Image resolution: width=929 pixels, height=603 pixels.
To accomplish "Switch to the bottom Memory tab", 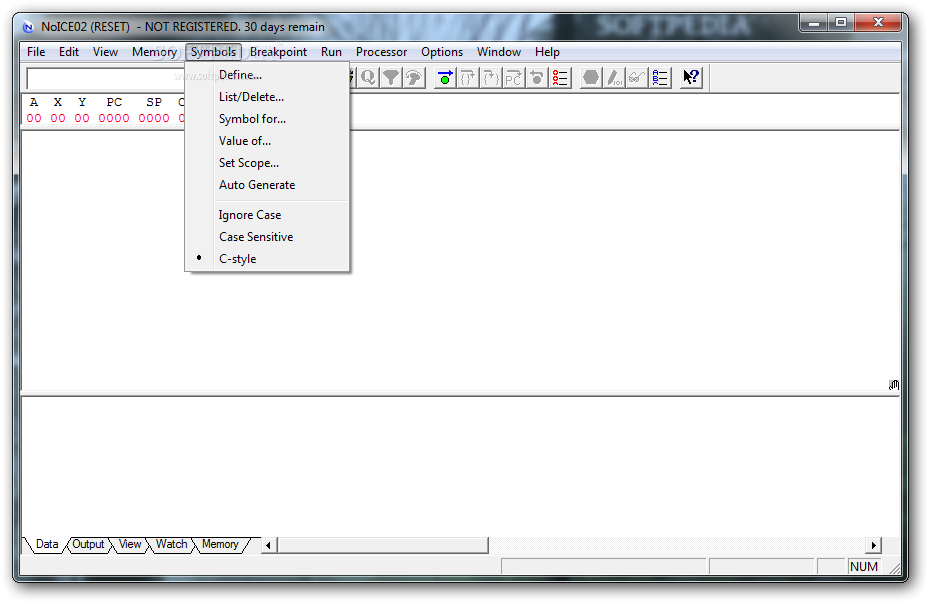I will 220,544.
